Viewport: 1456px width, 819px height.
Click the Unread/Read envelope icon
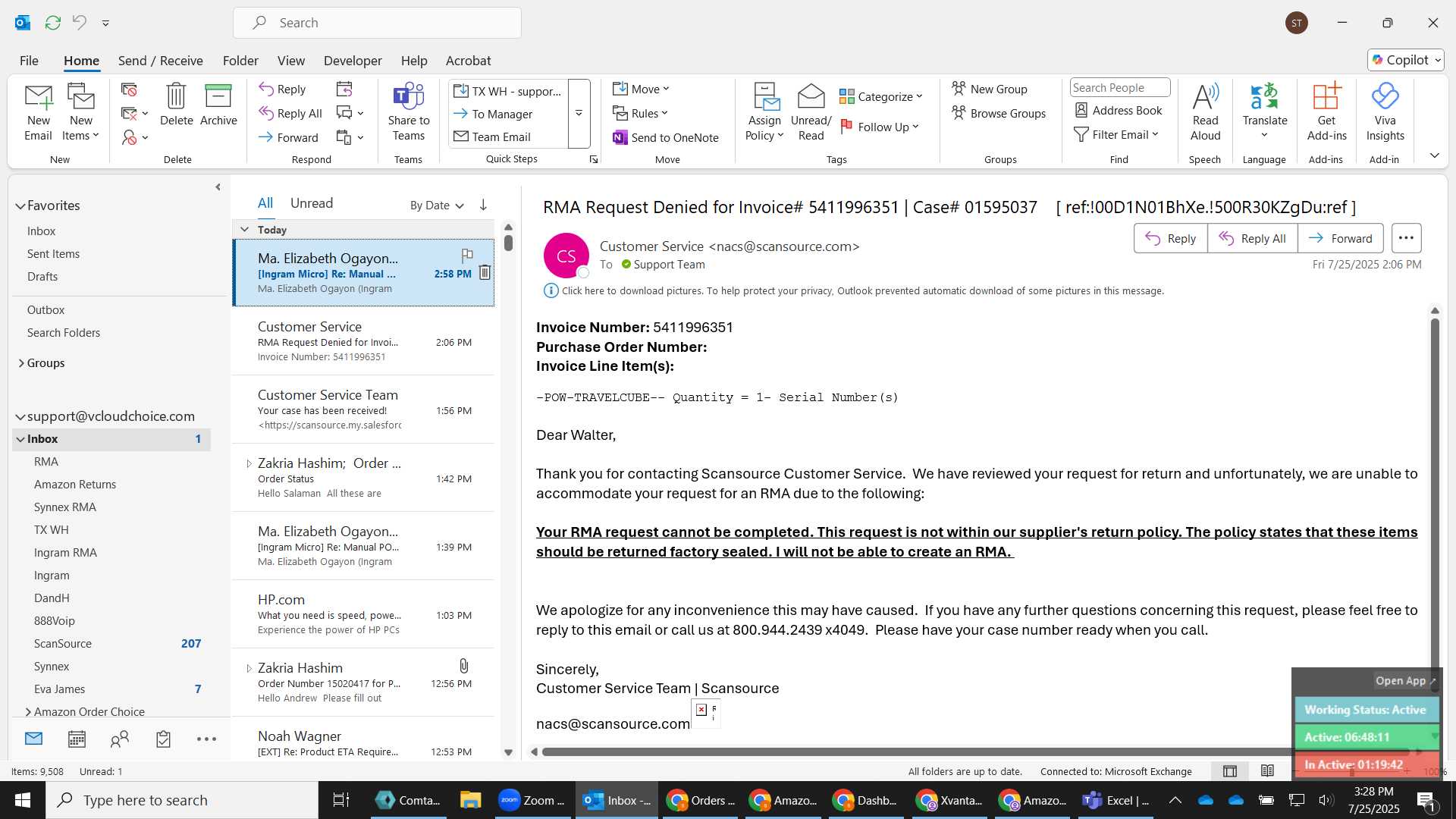click(811, 97)
